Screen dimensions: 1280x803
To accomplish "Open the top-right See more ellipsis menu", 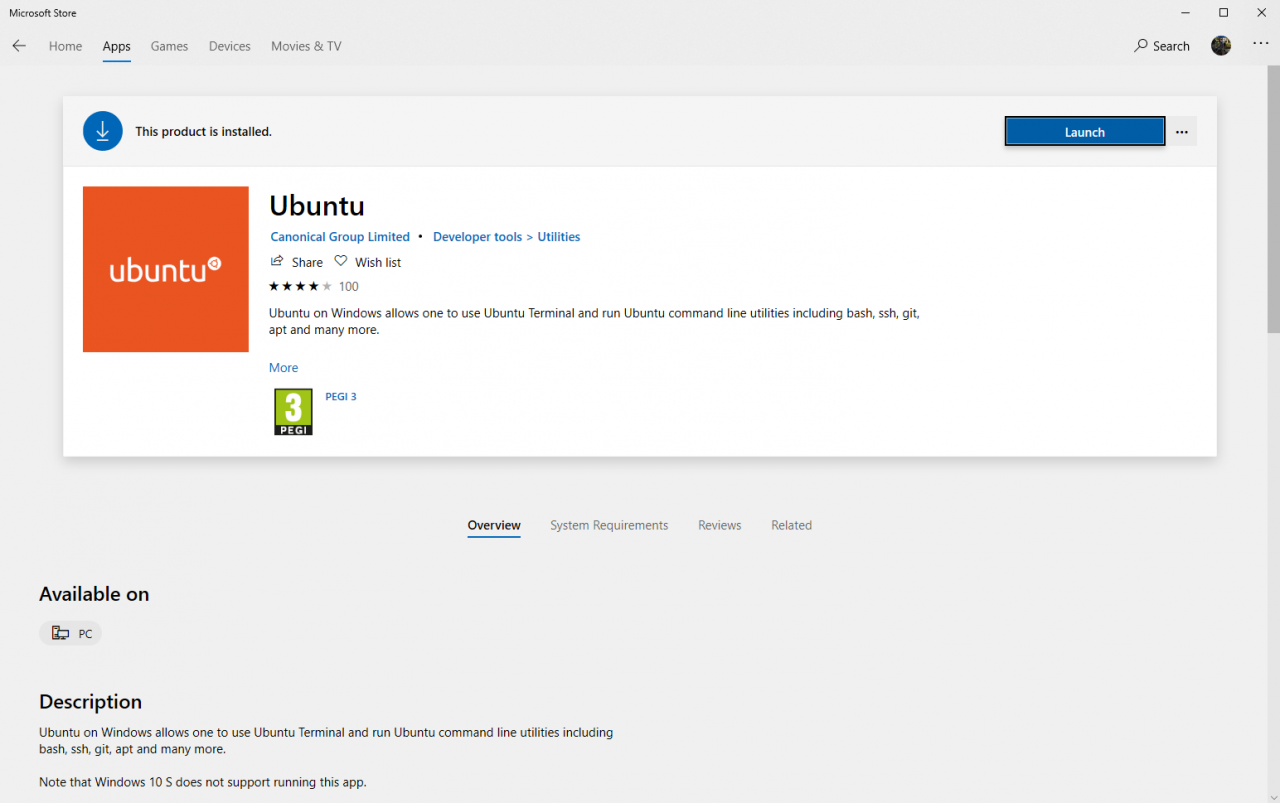I will (1260, 45).
